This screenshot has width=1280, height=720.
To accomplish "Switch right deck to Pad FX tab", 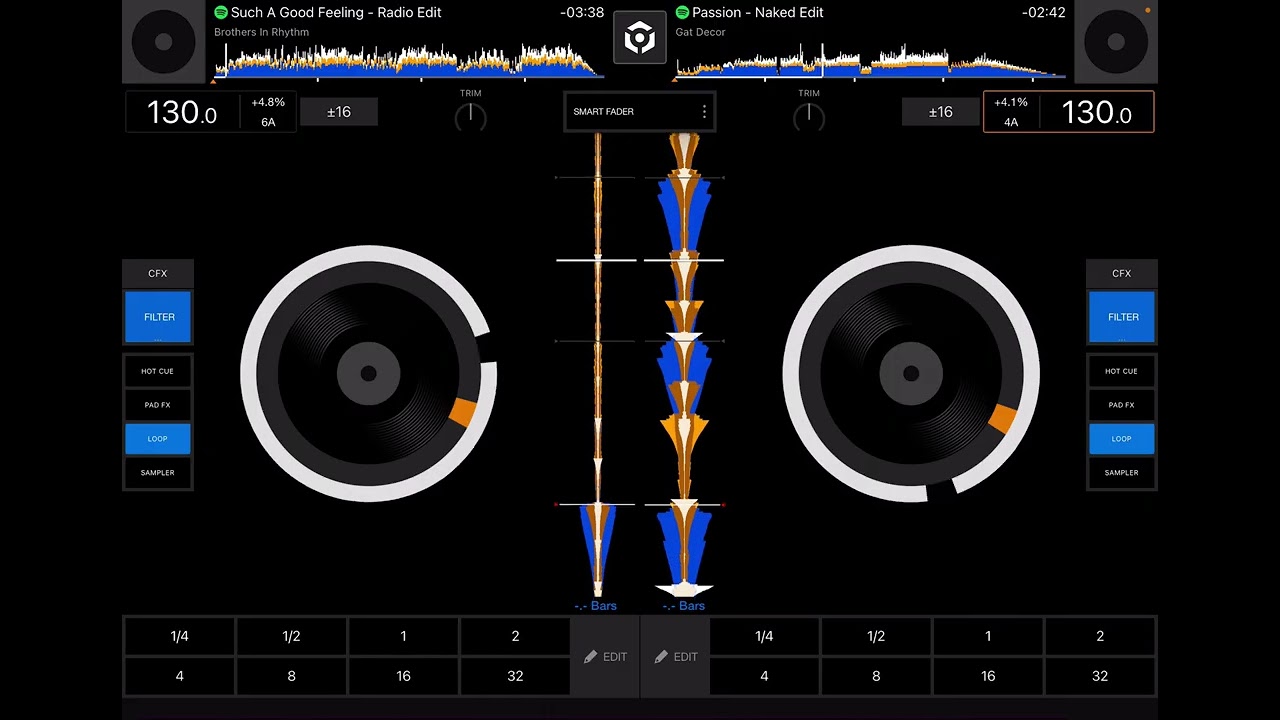I will point(1121,405).
